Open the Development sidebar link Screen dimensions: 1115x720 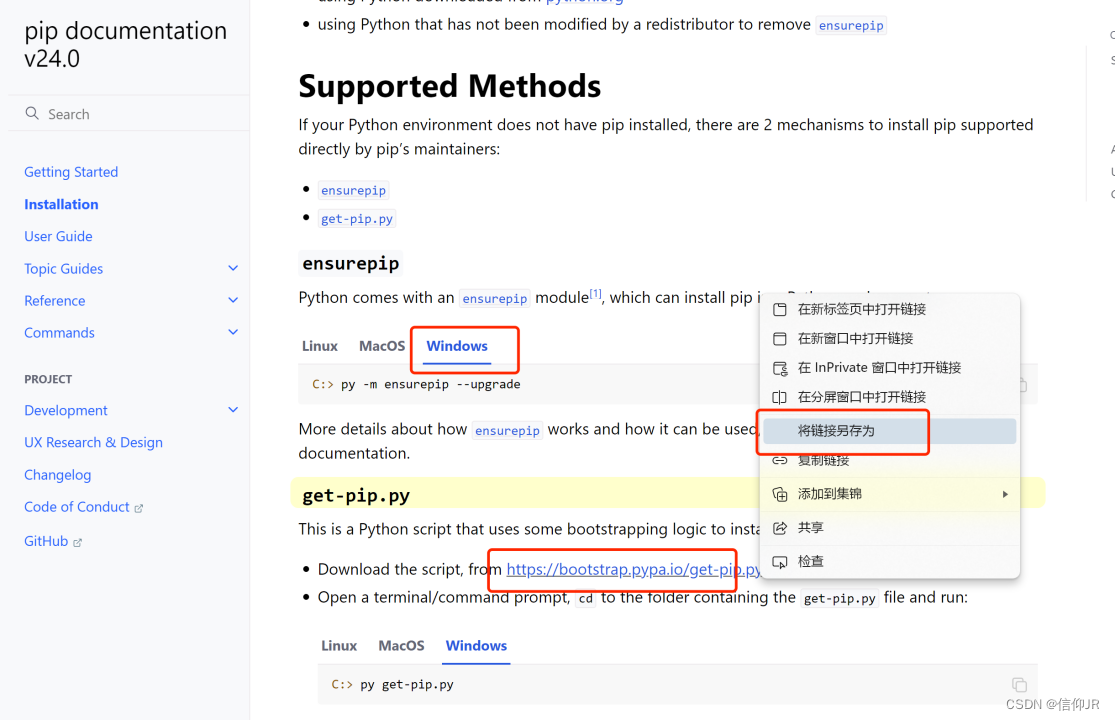65,411
